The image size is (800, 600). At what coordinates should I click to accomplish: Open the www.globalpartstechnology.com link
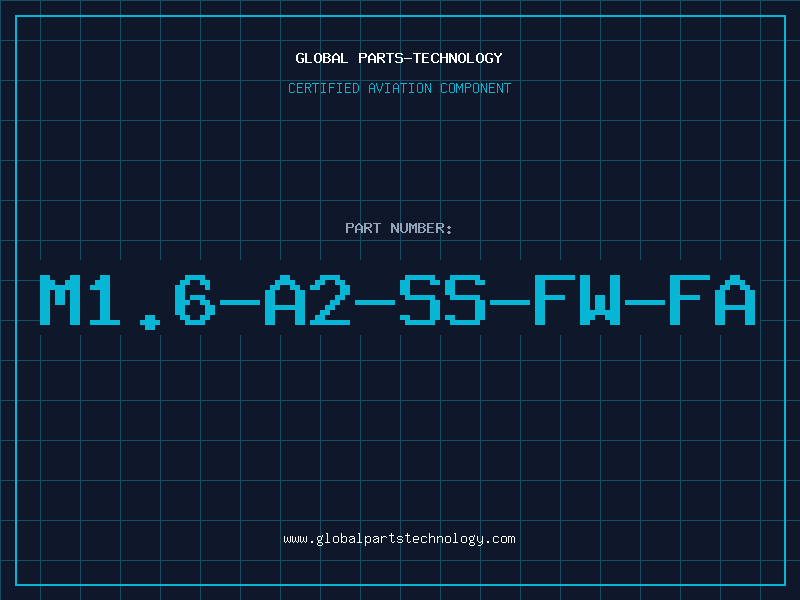point(399,539)
